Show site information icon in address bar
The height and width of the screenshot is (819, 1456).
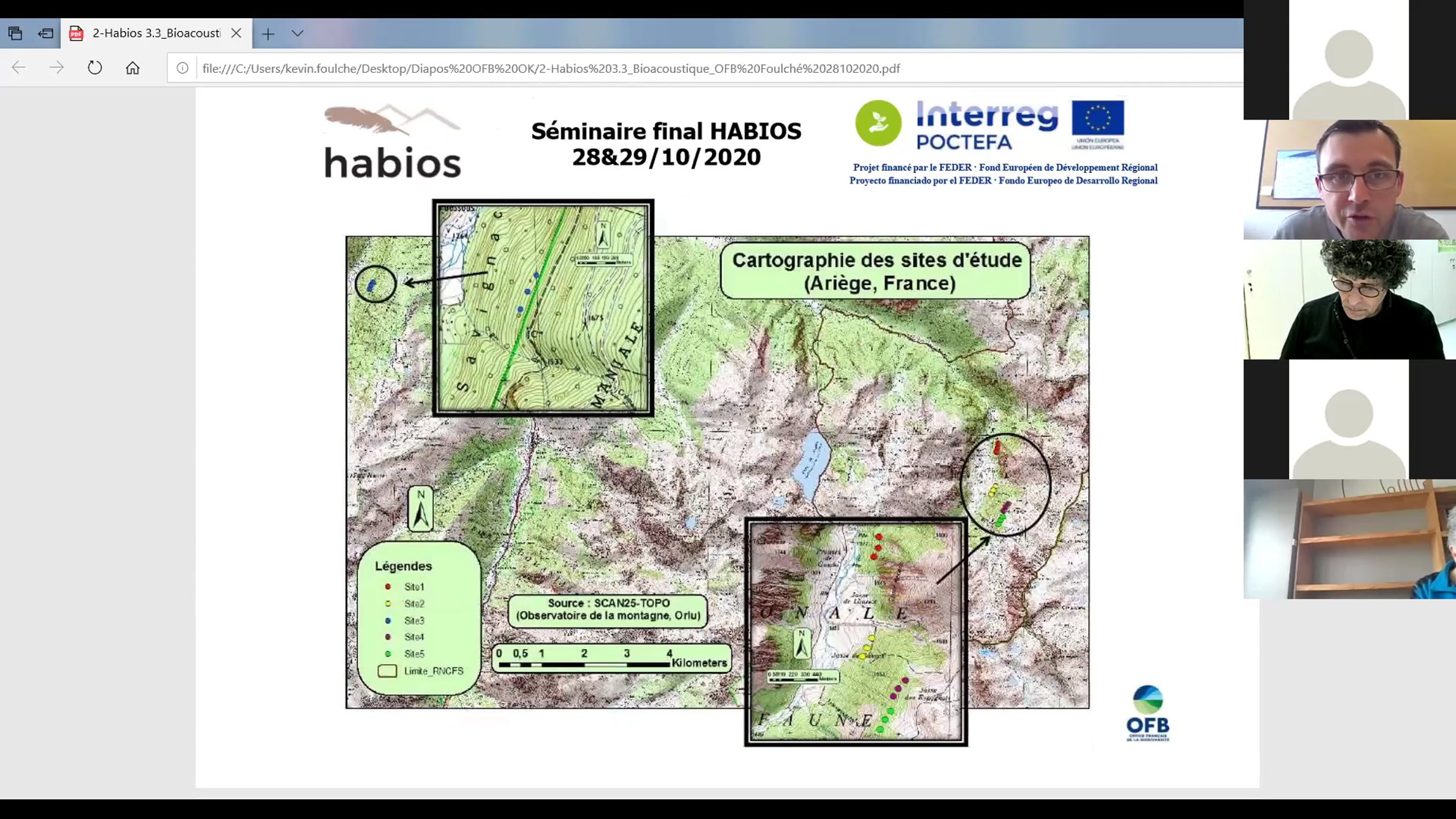[x=183, y=68]
